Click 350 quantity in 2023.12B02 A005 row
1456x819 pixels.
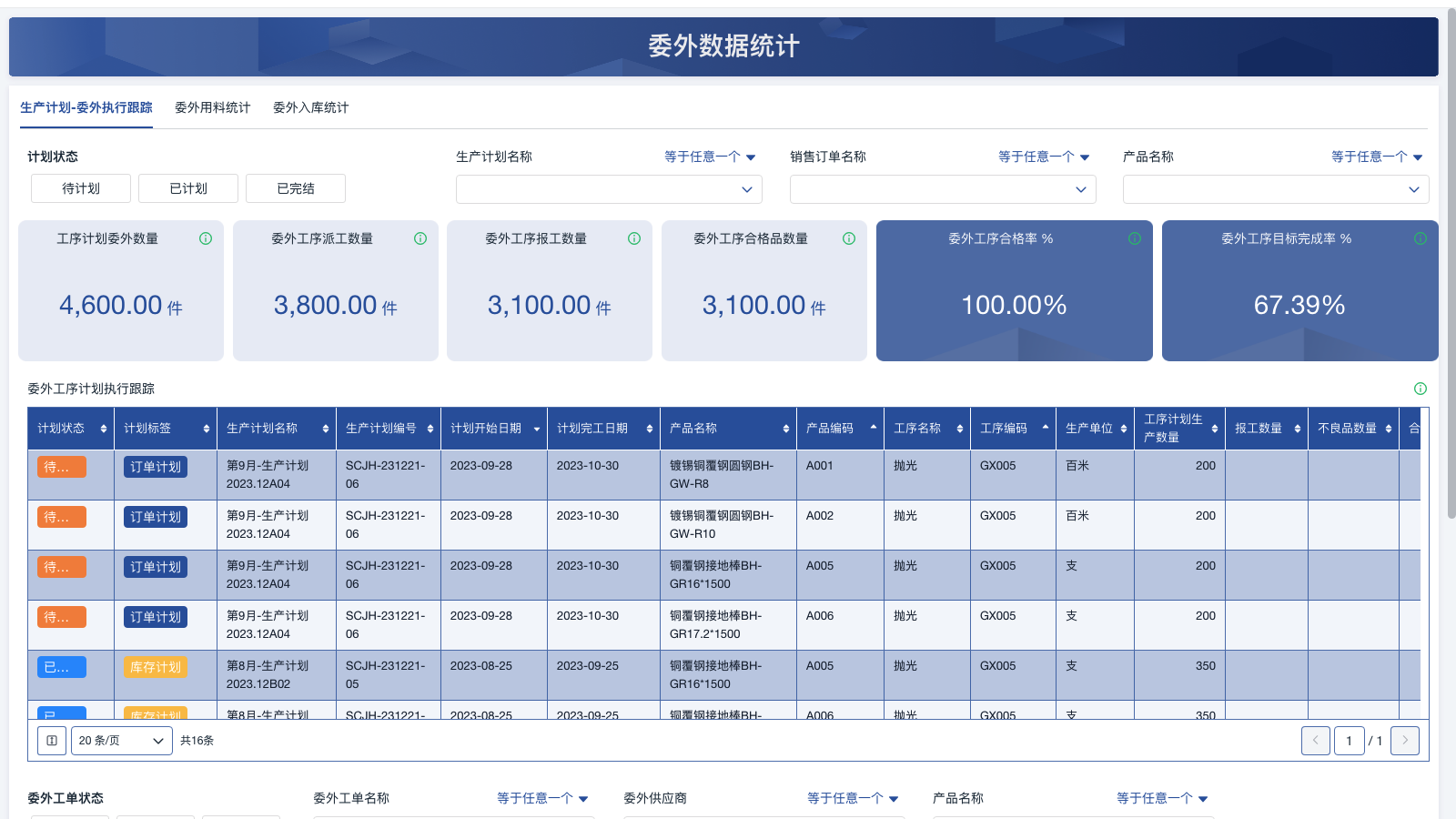tap(1206, 665)
